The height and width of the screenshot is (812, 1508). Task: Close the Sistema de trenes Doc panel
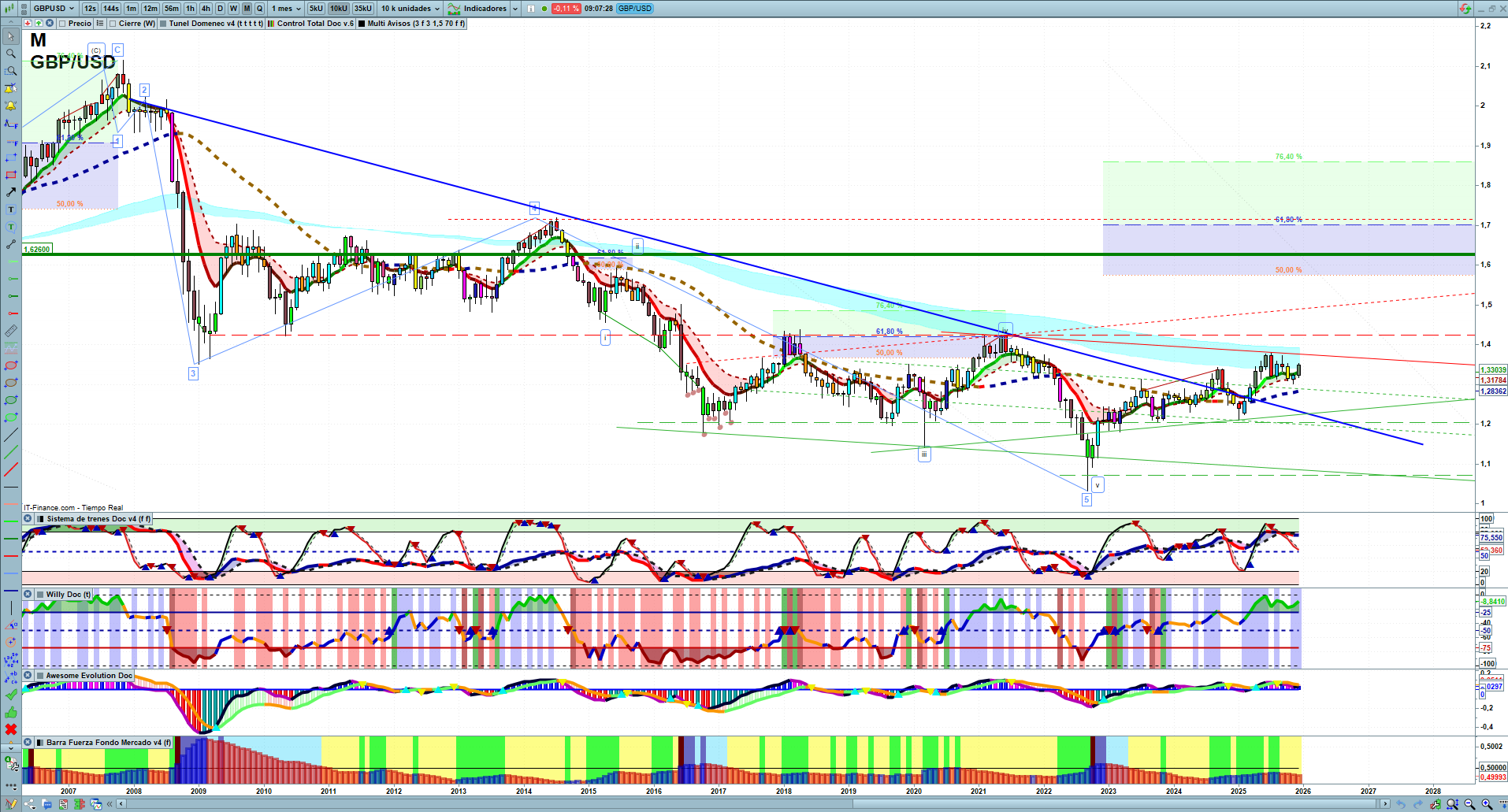coord(28,519)
